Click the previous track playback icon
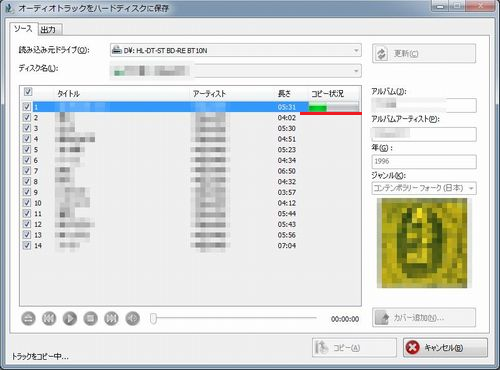This screenshot has width=500, height=370. (49, 318)
